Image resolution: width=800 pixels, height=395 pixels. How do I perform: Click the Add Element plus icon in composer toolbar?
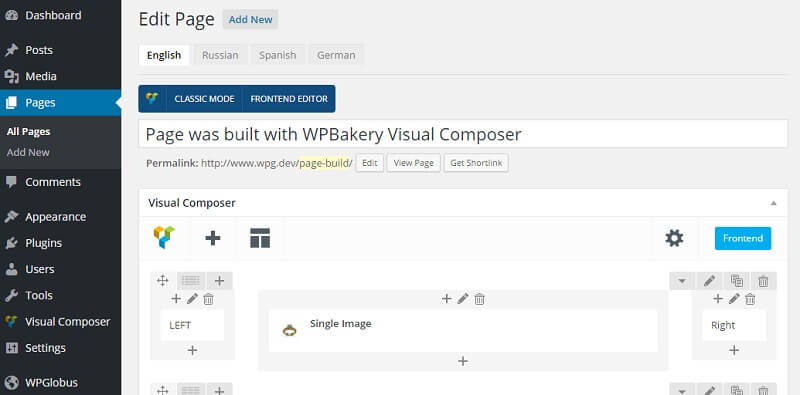pos(213,238)
